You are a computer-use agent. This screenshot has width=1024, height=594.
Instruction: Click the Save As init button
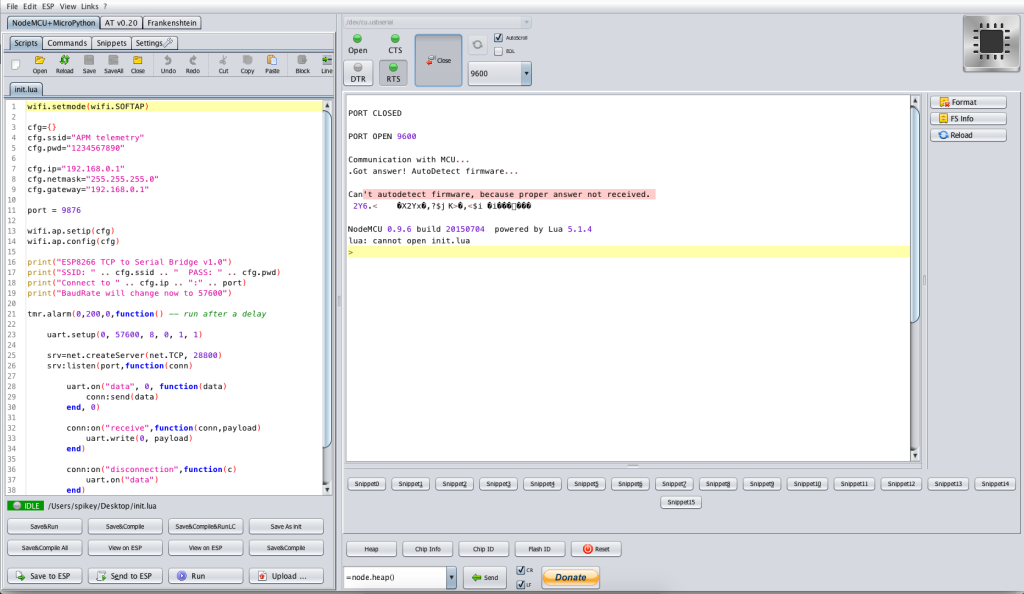(286, 526)
